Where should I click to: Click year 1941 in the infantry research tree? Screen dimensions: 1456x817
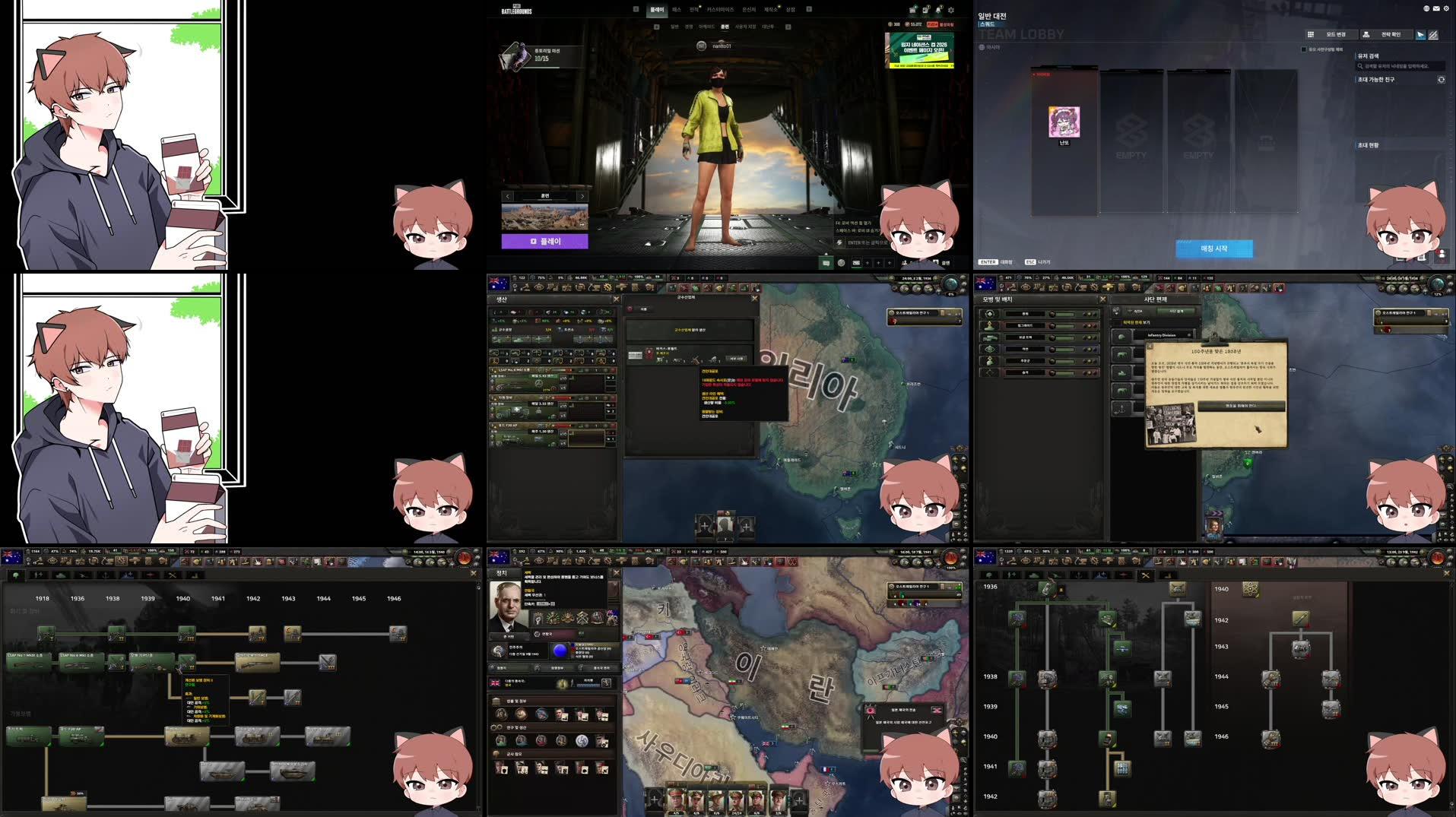(x=218, y=599)
